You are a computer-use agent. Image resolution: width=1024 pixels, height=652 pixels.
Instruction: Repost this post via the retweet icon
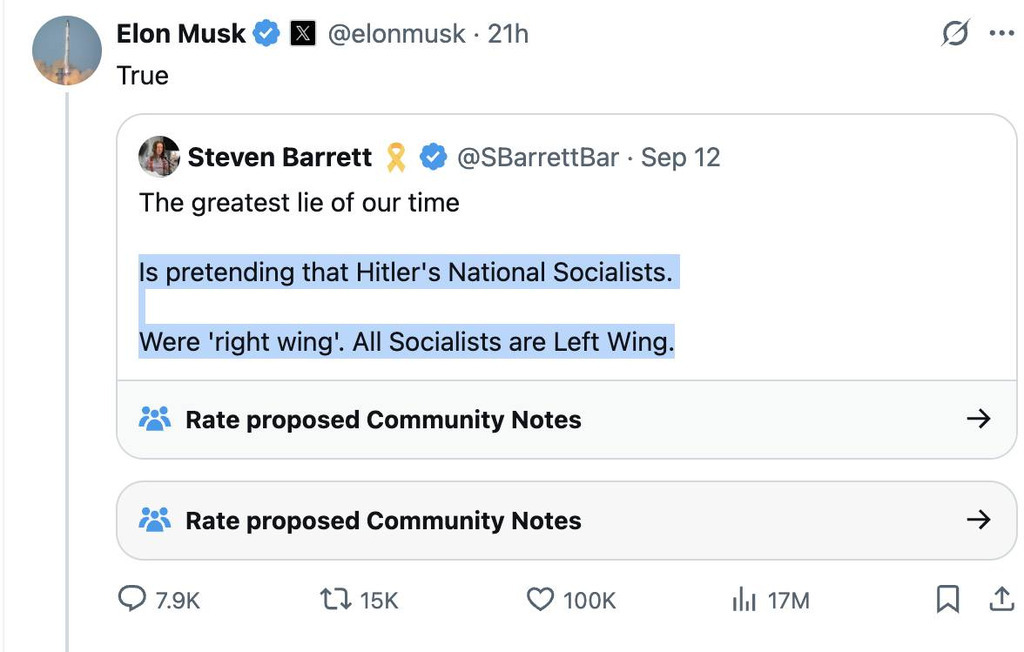point(332,599)
